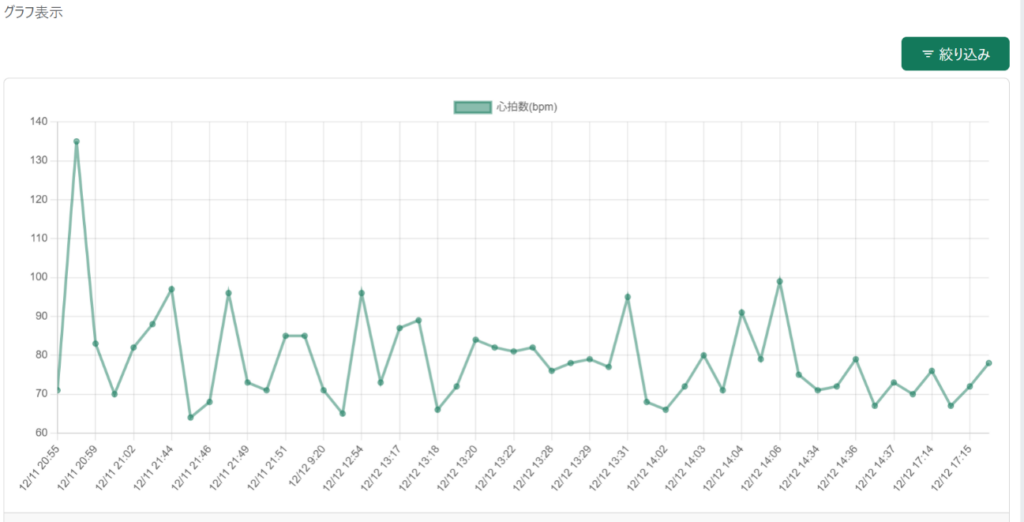The height and width of the screenshot is (522, 1024).
Task: Click the first data point at 12/11 20:55
Action: (57, 390)
